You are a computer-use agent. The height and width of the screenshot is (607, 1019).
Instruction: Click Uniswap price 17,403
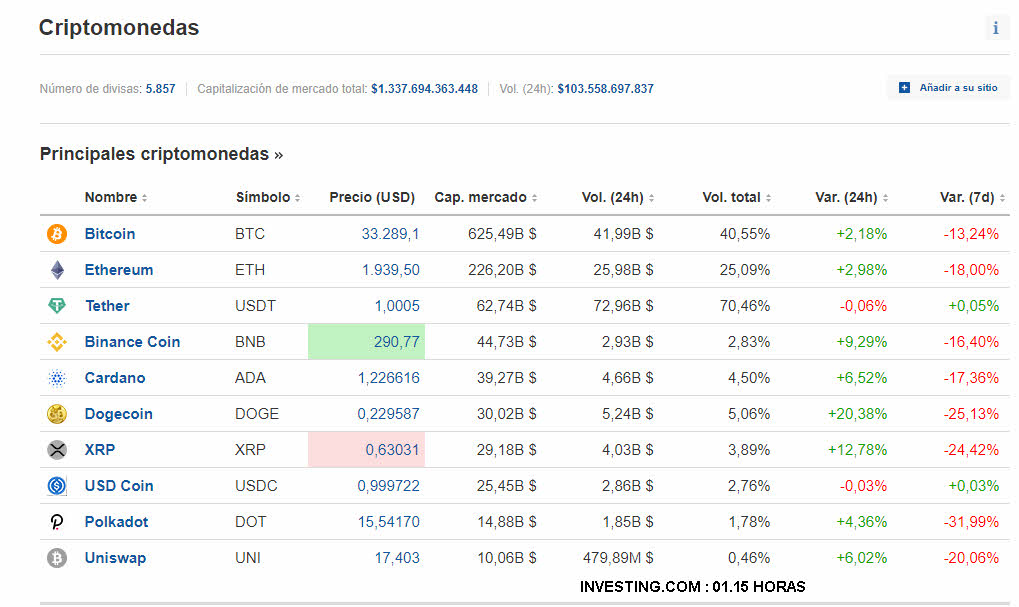(397, 558)
